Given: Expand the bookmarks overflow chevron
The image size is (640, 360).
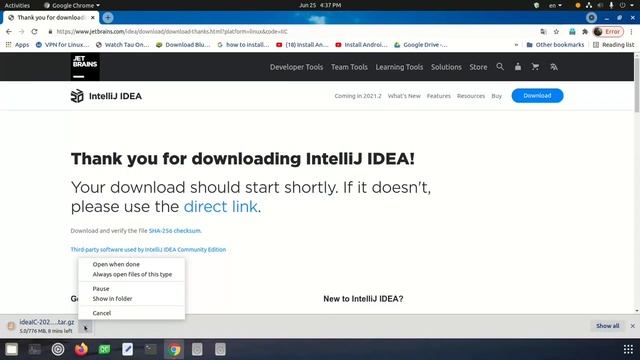Looking at the screenshot, I should (516, 45).
